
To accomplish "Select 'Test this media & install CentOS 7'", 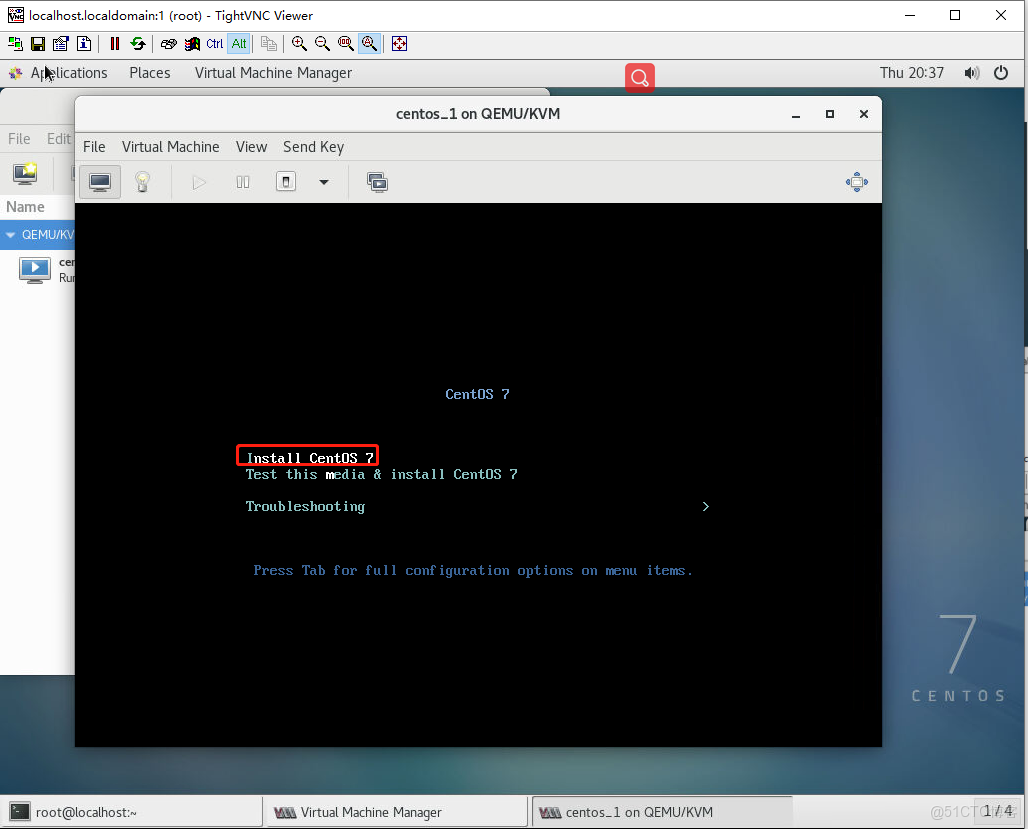I will pyautogui.click(x=382, y=474).
